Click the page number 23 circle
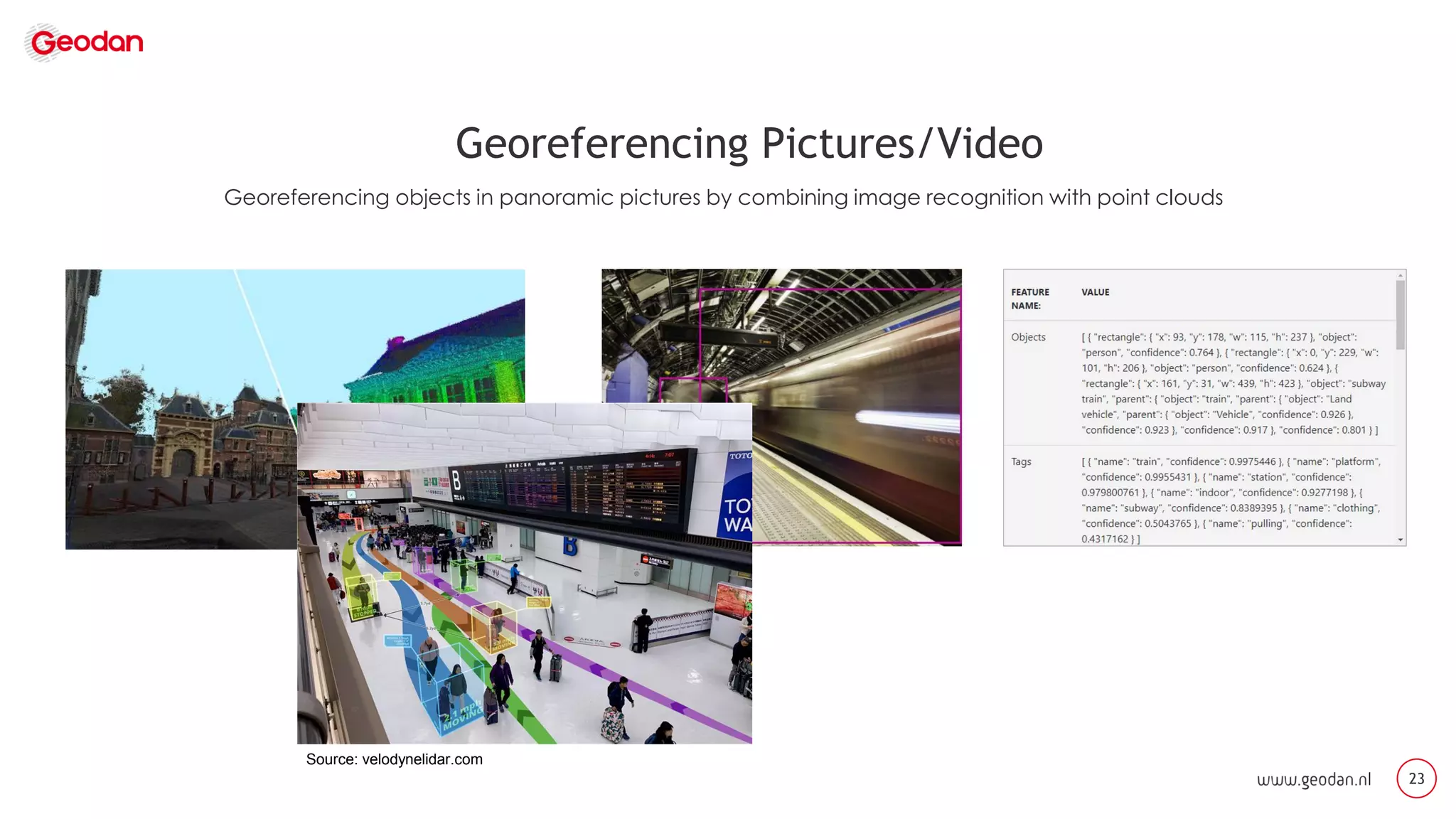Viewport: 1456px width, 819px height. (x=1415, y=778)
